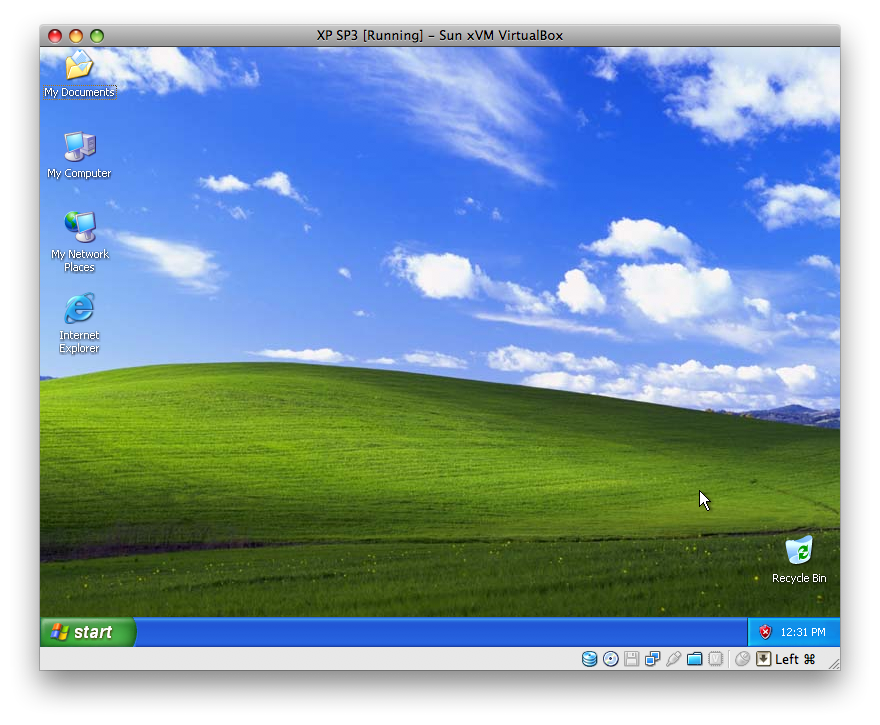Click the VirtualBox virtualization (V chip) status icon
This screenshot has height=725, width=880.
click(716, 659)
